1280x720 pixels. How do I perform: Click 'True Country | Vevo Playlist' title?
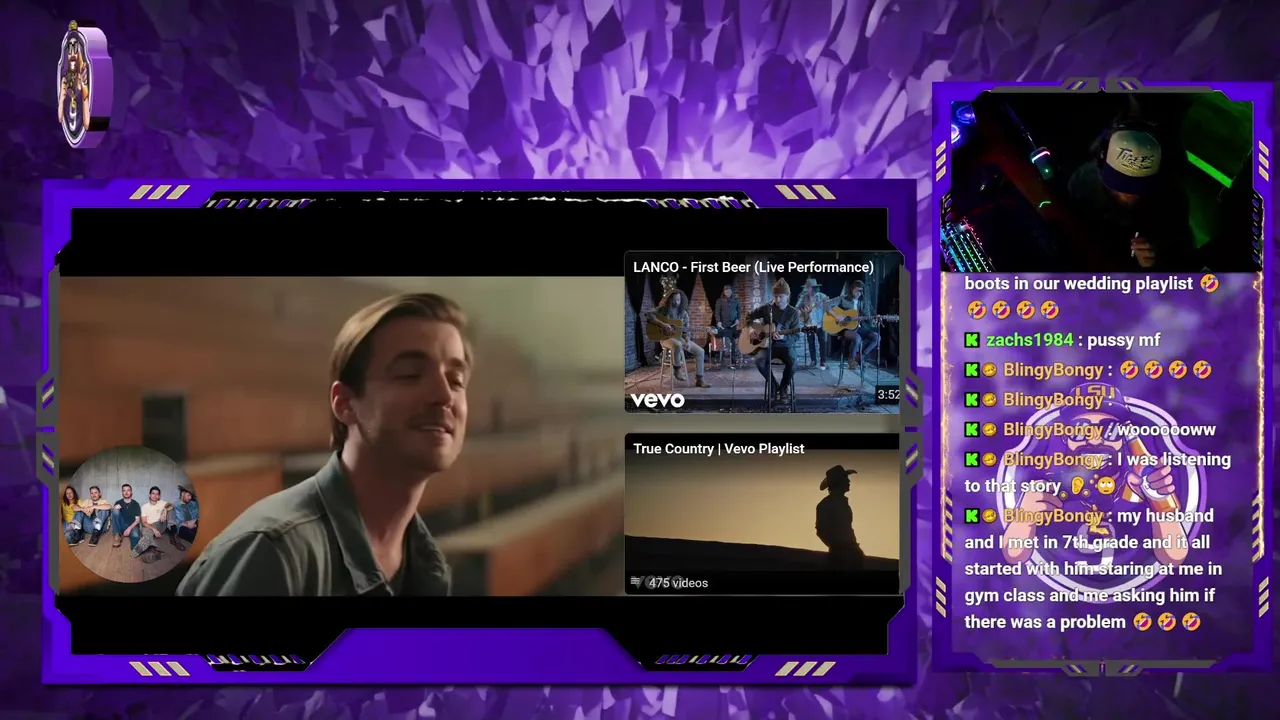coord(718,449)
